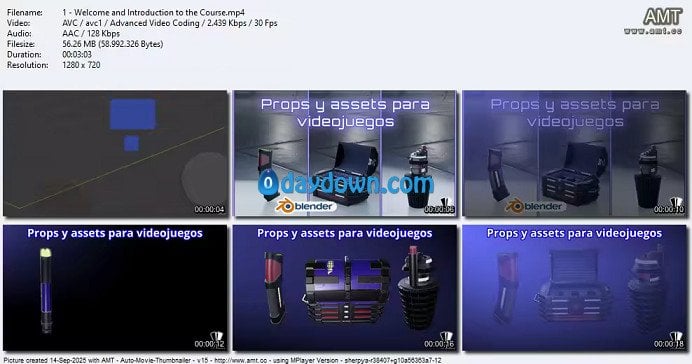The width and height of the screenshot is (692, 364).
Task: Open the thumbnail at timestamp 00:00:04
Action: (x=115, y=154)
